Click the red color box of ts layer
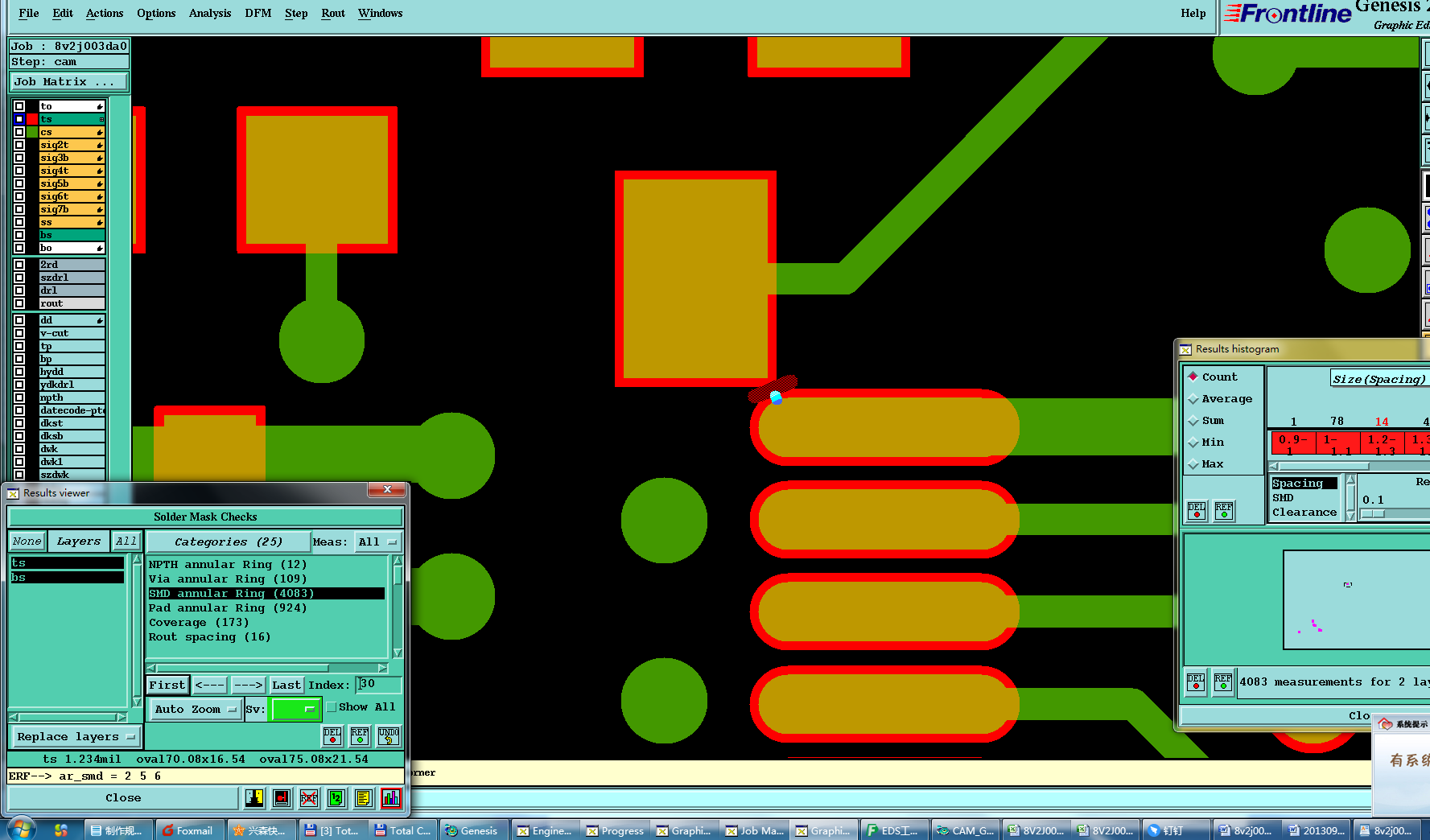The image size is (1430, 840). click(x=32, y=119)
